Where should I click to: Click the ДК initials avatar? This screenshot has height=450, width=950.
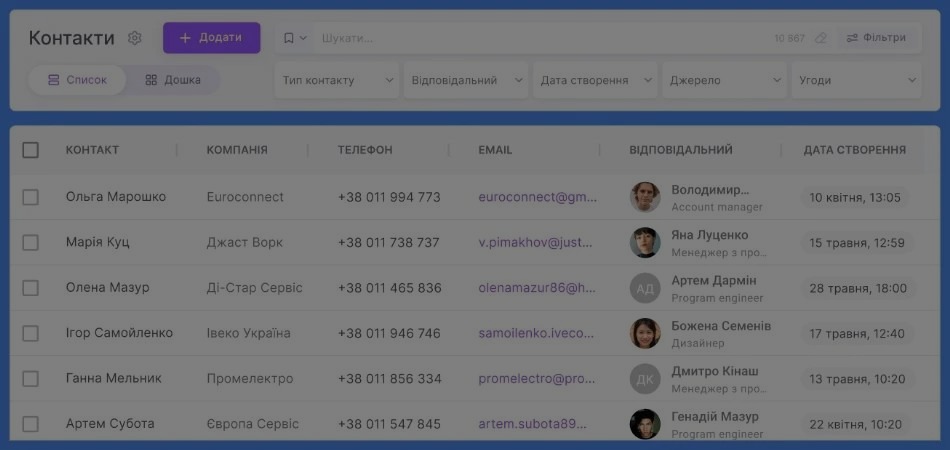tap(645, 379)
